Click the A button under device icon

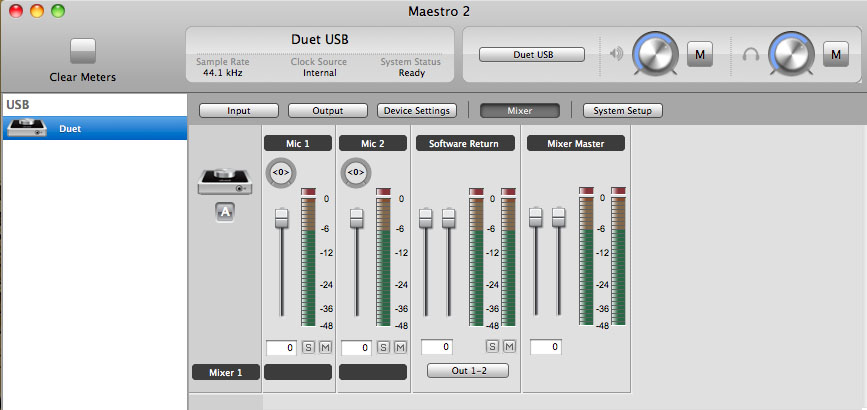coord(225,212)
